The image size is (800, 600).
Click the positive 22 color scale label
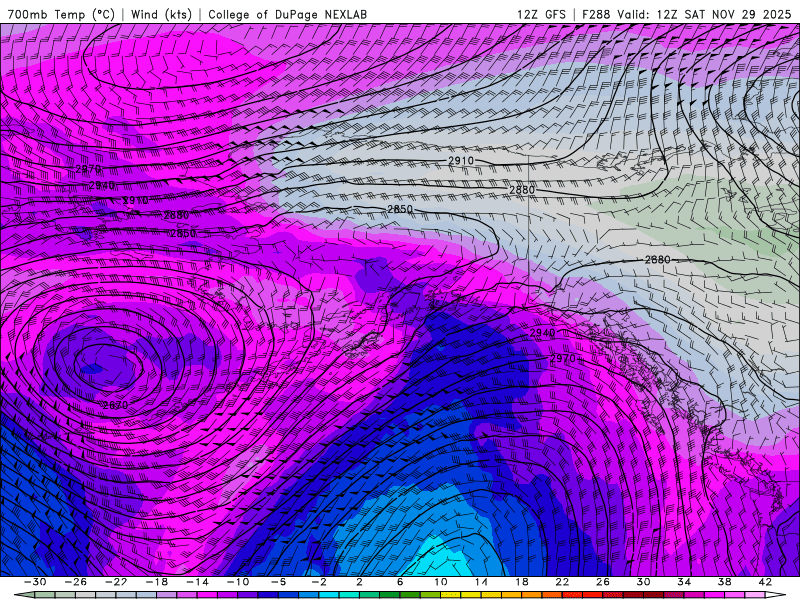tap(562, 582)
